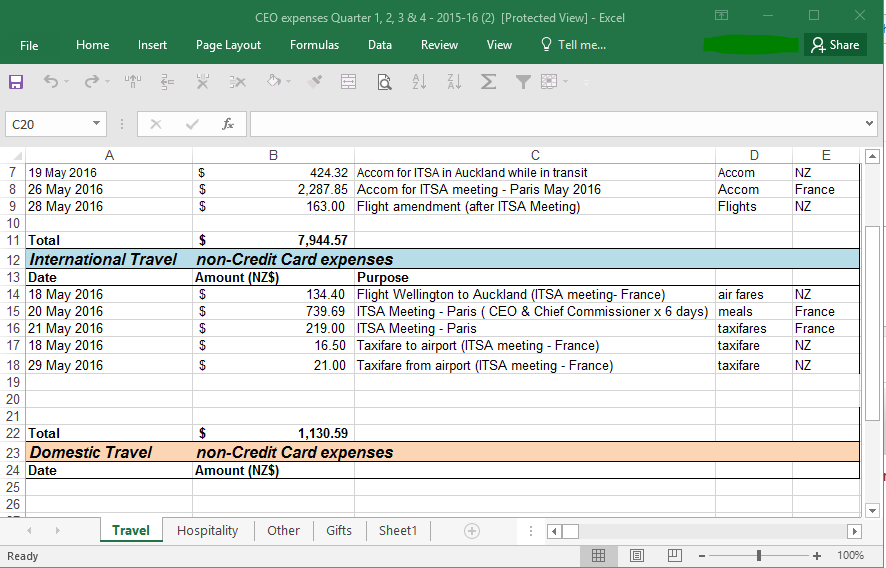Click the Redo arrow icon
Image resolution: width=886 pixels, height=568 pixels.
(92, 83)
